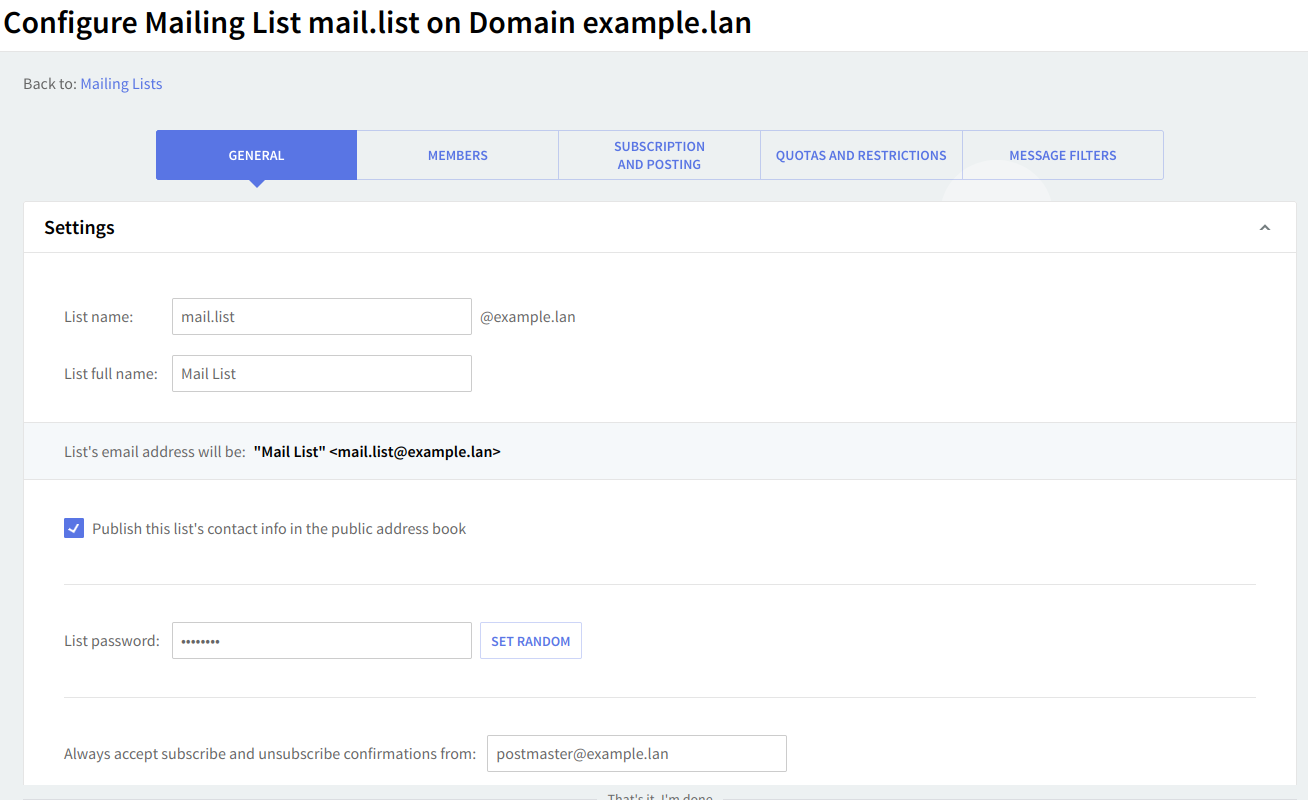Go back to Mailing Lists link
This screenshot has height=800, width=1308.
tap(121, 84)
